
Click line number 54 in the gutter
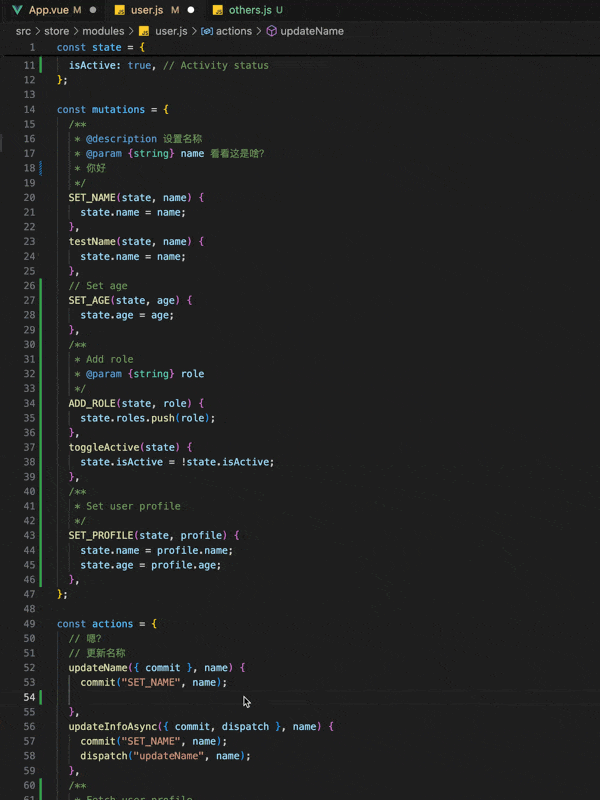pyautogui.click(x=30, y=697)
